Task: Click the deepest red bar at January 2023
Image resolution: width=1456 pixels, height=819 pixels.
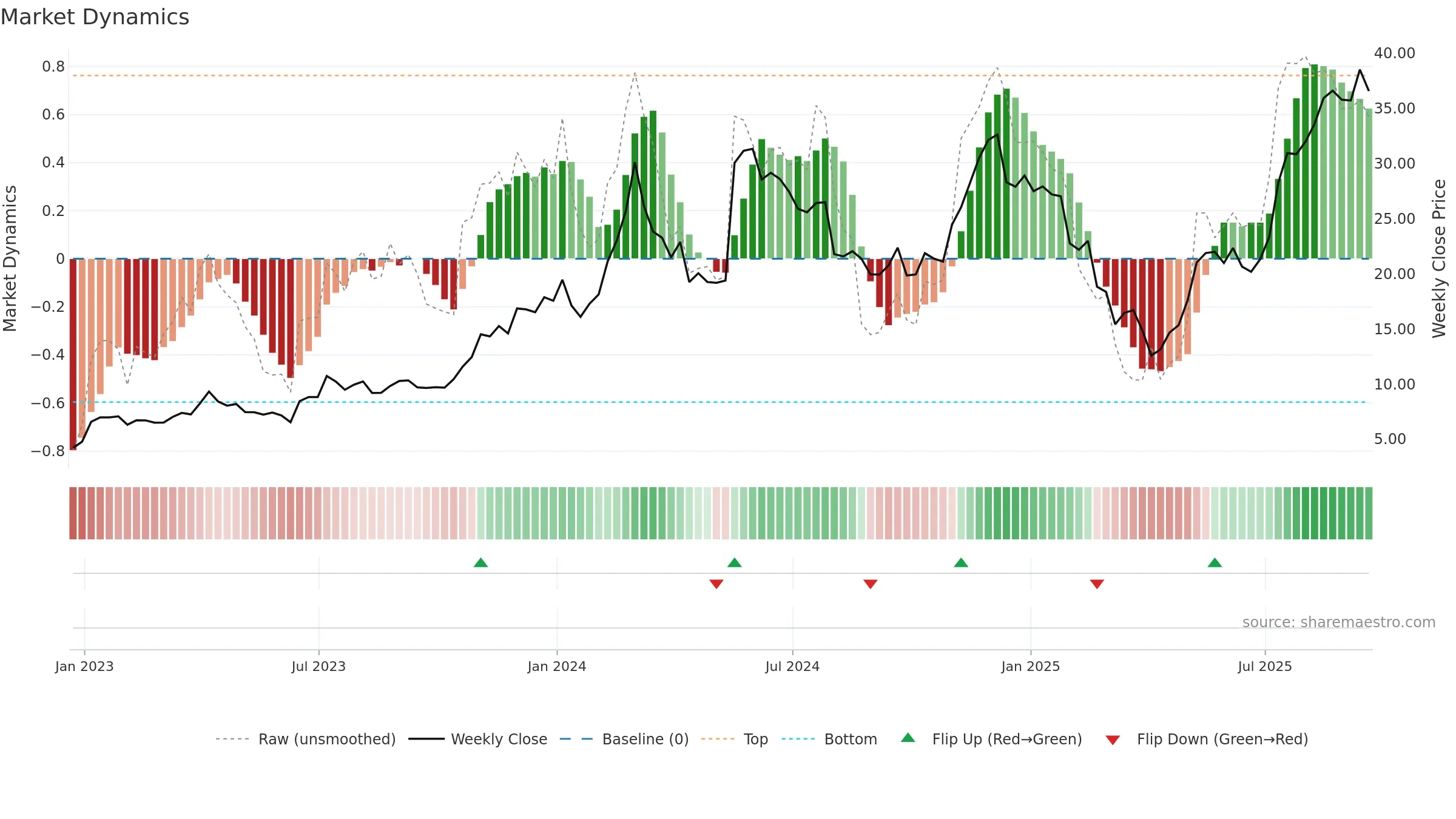Action: pyautogui.click(x=73, y=354)
